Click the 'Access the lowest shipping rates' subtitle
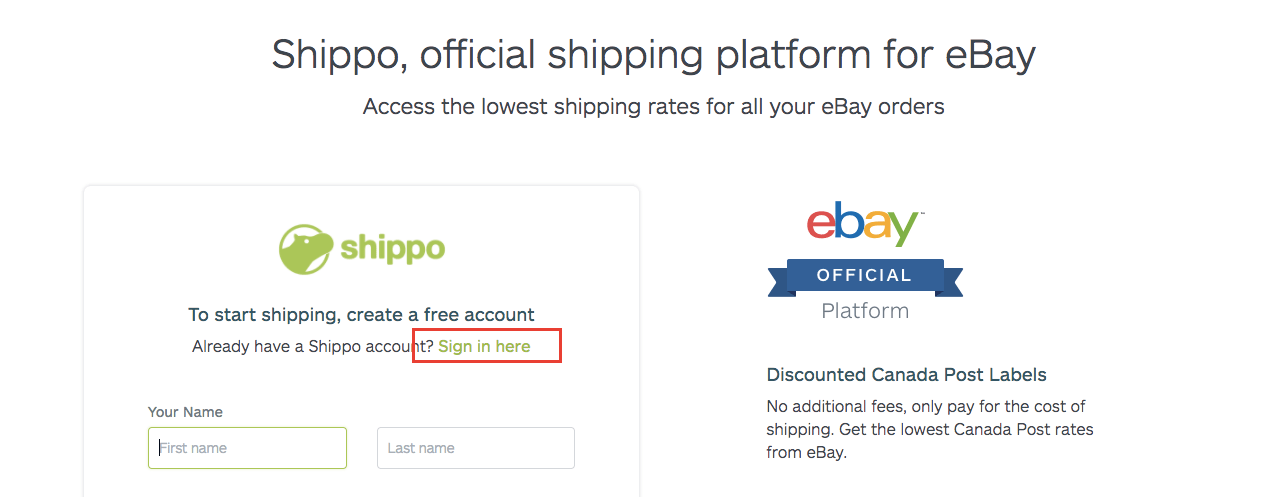The height and width of the screenshot is (497, 1283). 653,106
